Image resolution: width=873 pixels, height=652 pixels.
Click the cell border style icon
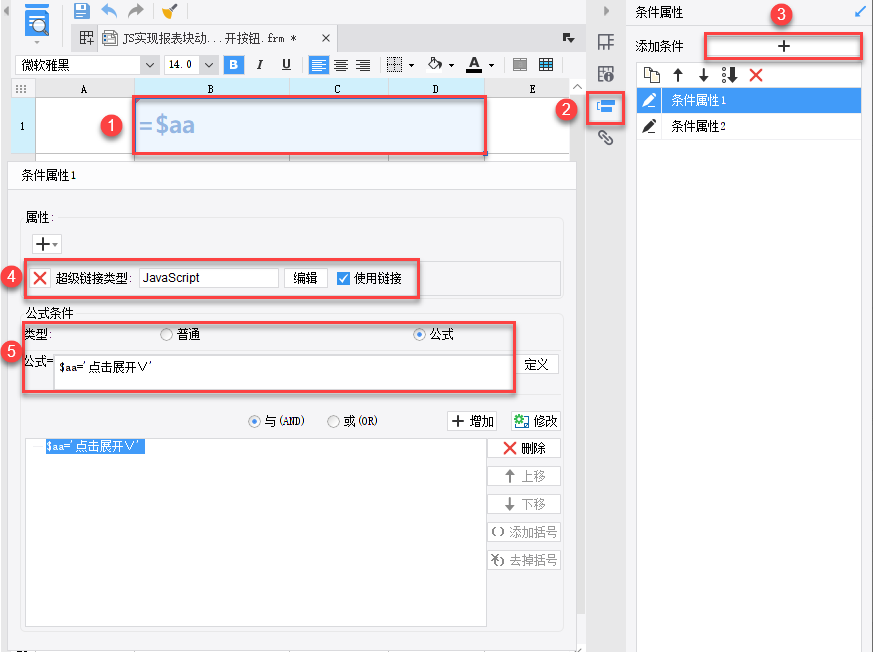[x=394, y=65]
